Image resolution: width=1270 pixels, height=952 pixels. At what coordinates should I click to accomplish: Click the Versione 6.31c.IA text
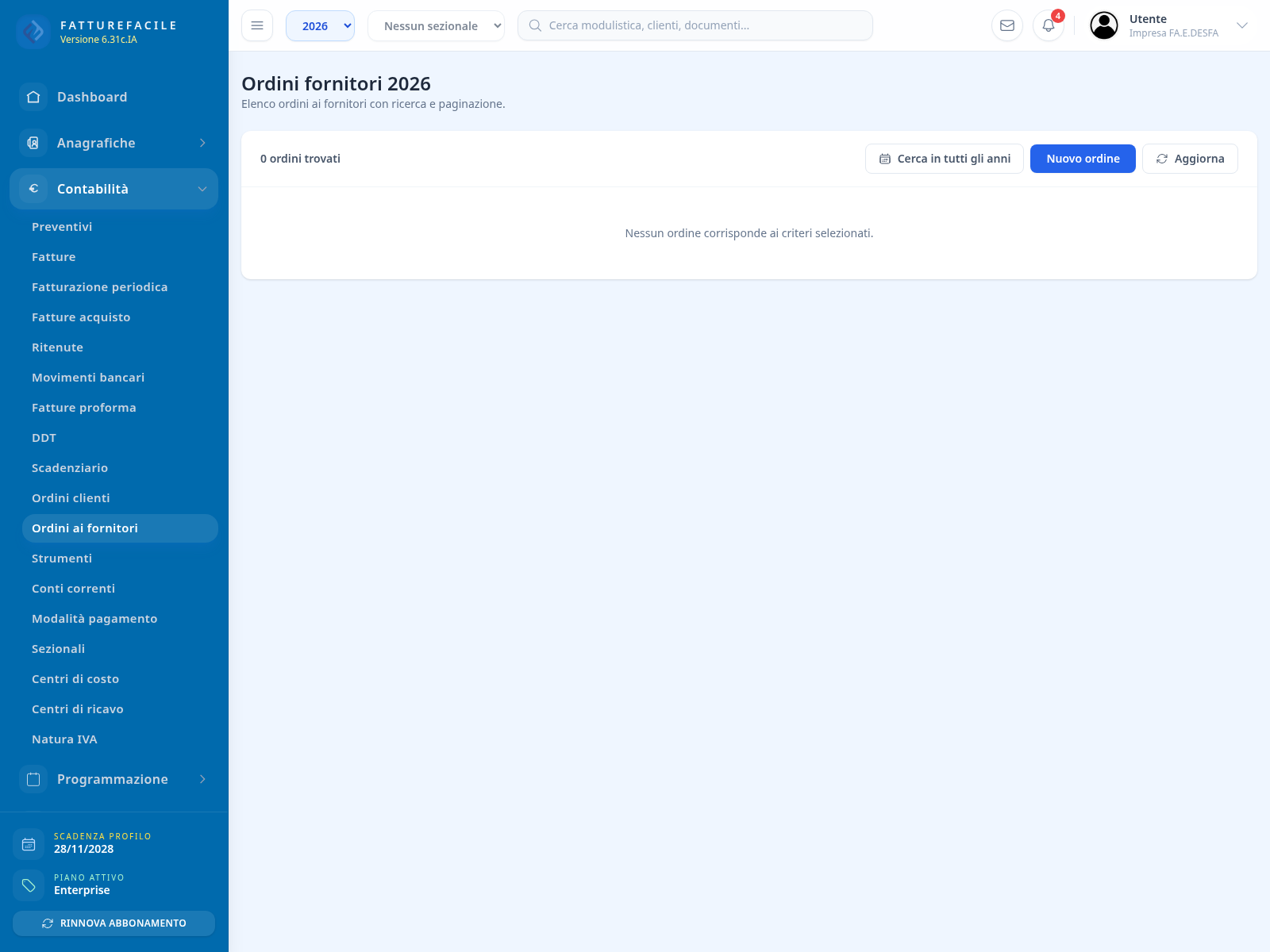(98, 40)
